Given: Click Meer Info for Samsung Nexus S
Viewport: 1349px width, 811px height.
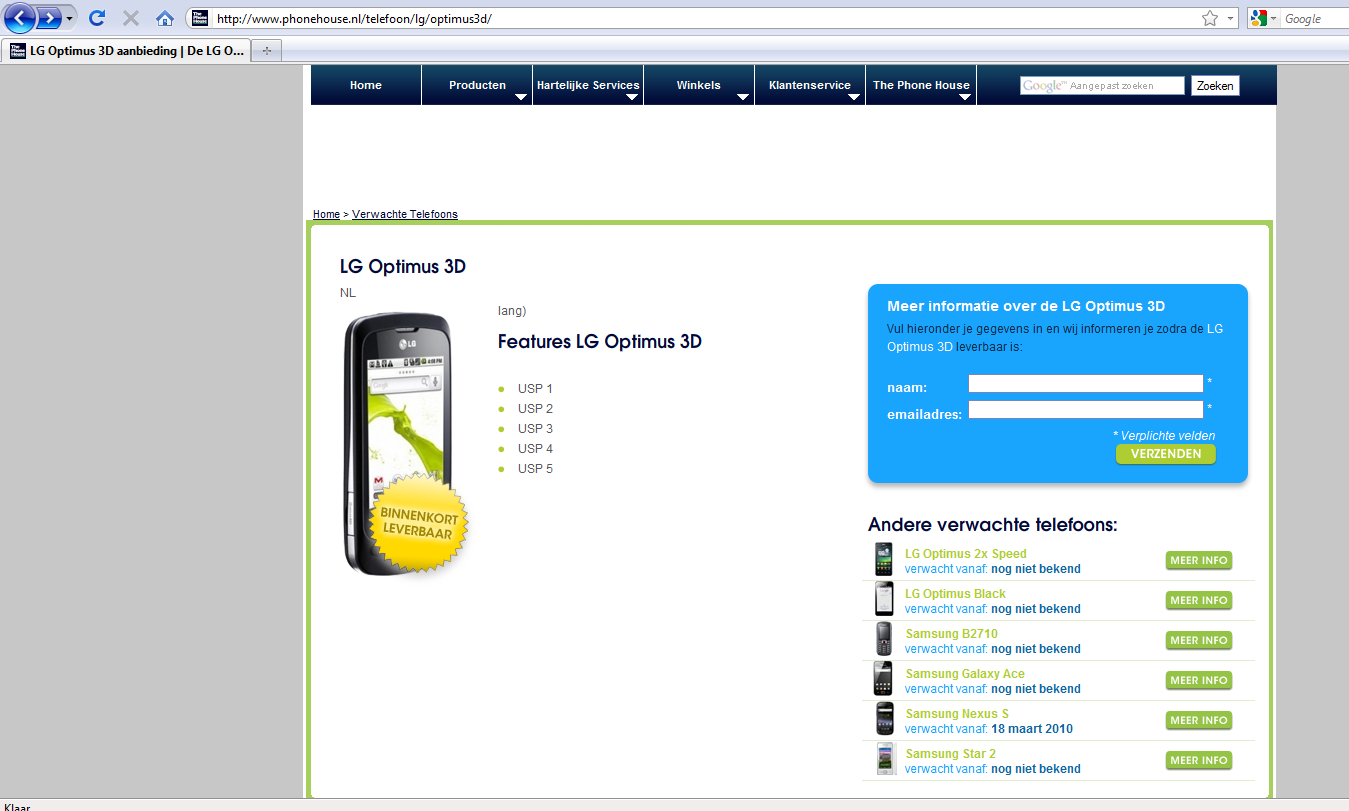Looking at the screenshot, I should [1199, 720].
